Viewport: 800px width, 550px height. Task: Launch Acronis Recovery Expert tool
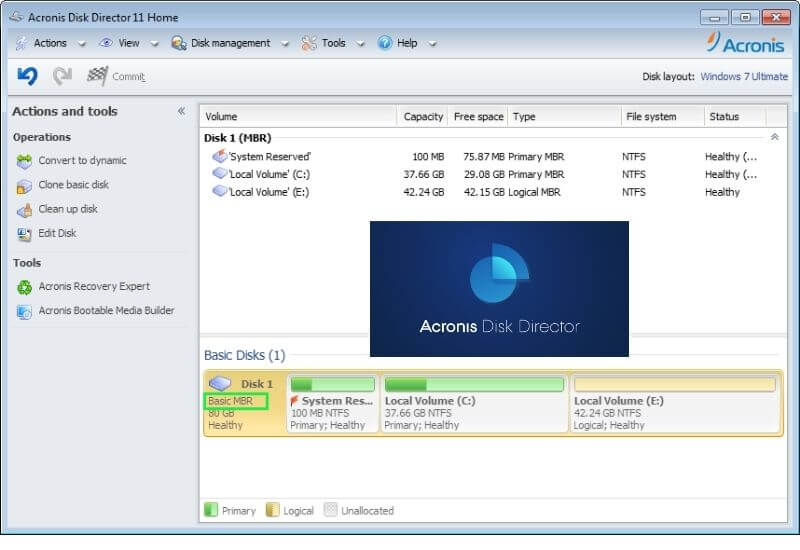pyautogui.click(x=25, y=287)
